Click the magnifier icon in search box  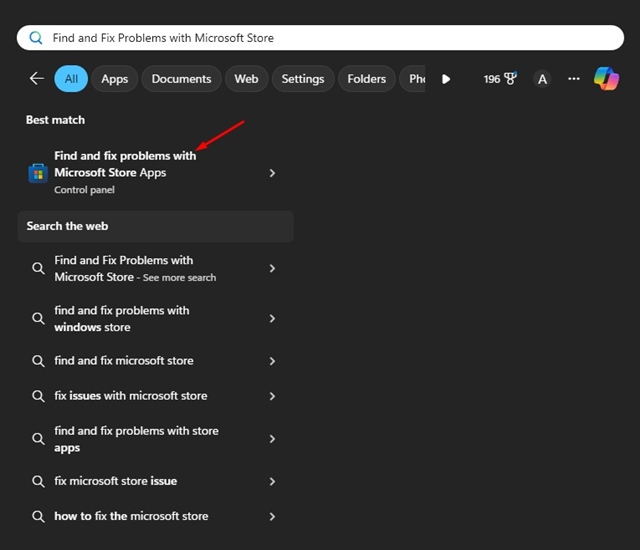(x=36, y=38)
